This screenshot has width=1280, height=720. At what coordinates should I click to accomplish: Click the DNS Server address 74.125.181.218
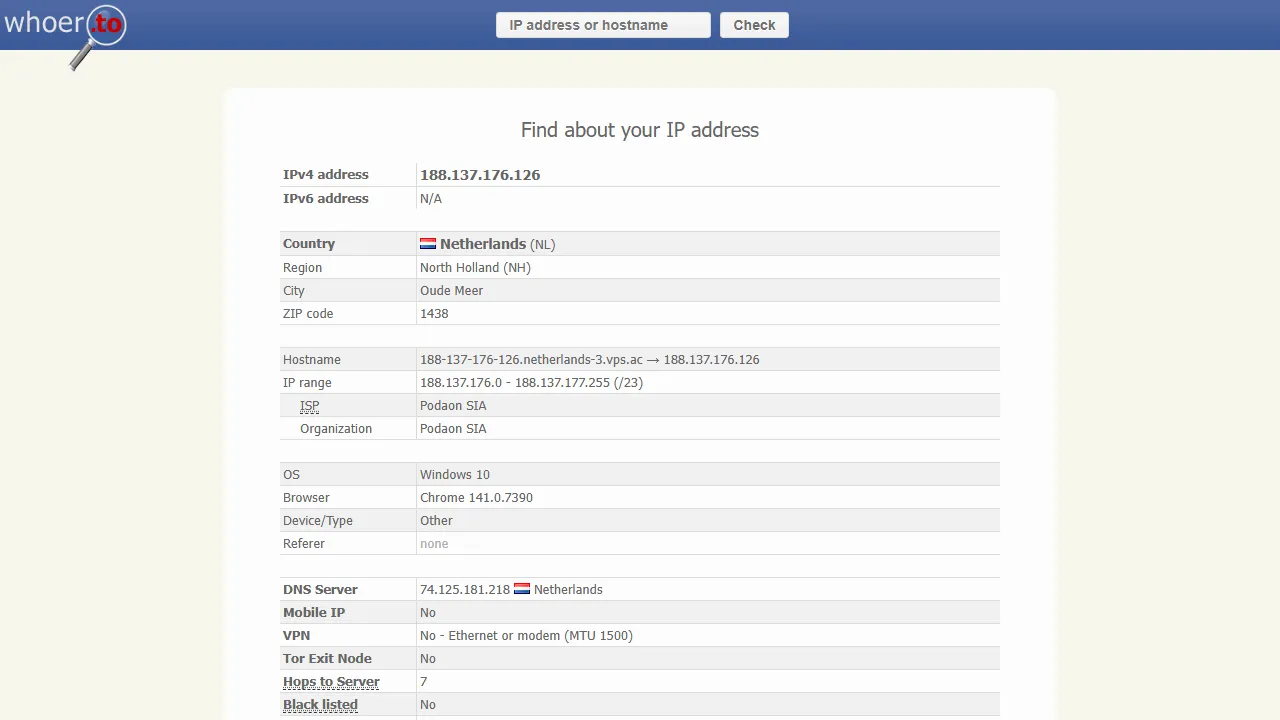464,589
